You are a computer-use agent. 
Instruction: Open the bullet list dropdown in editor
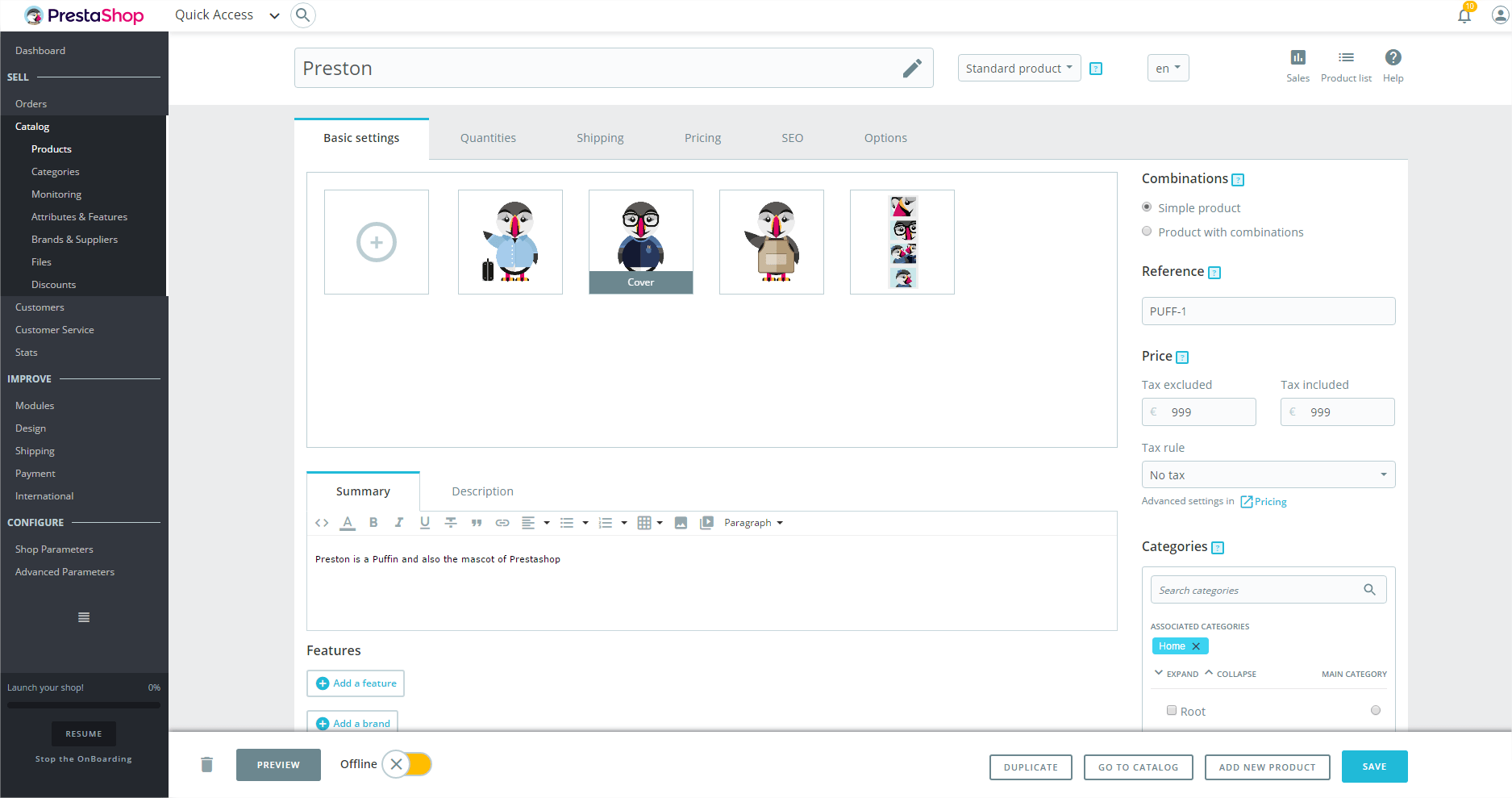[x=574, y=523]
